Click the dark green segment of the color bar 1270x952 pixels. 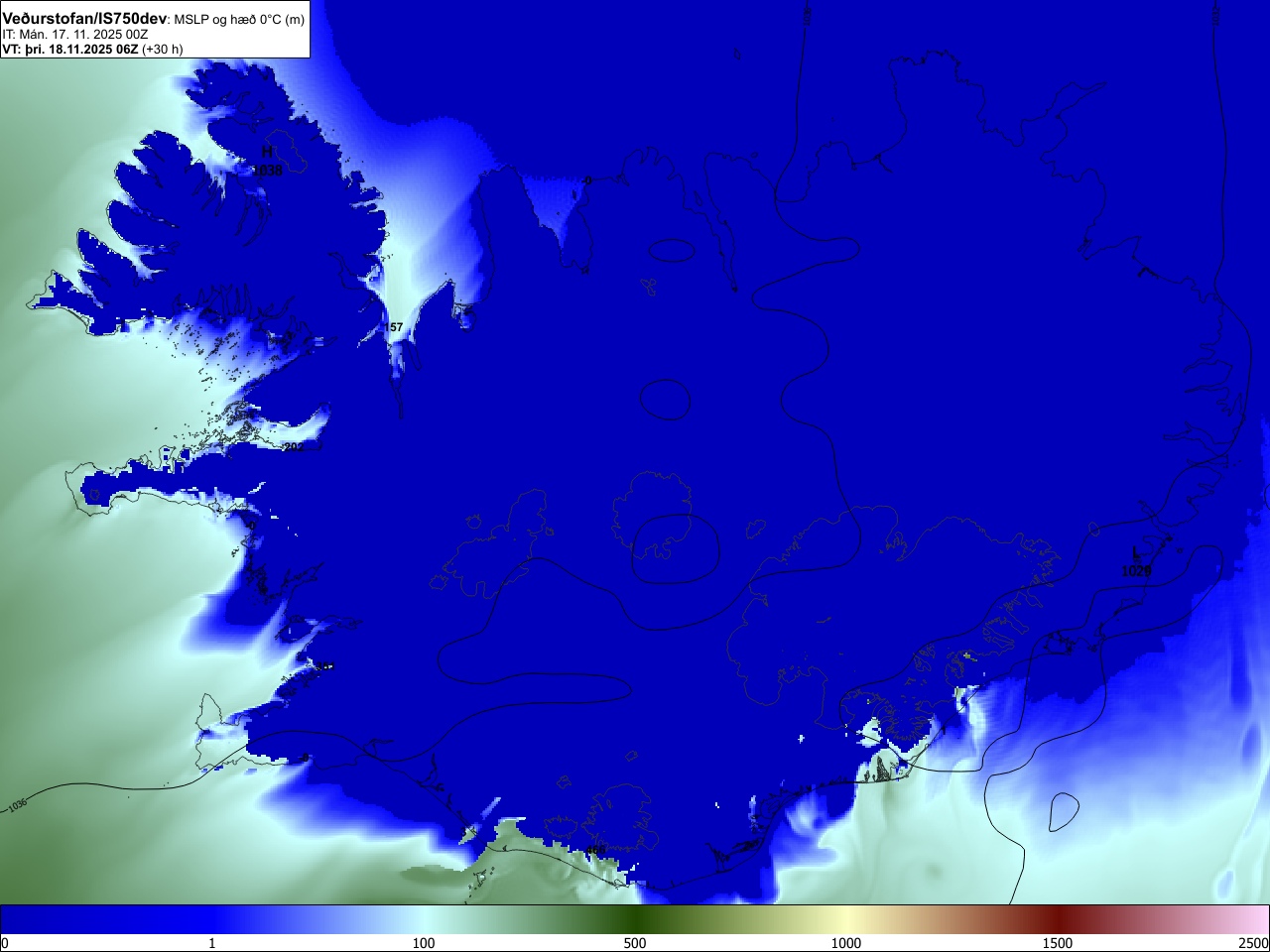click(635, 920)
